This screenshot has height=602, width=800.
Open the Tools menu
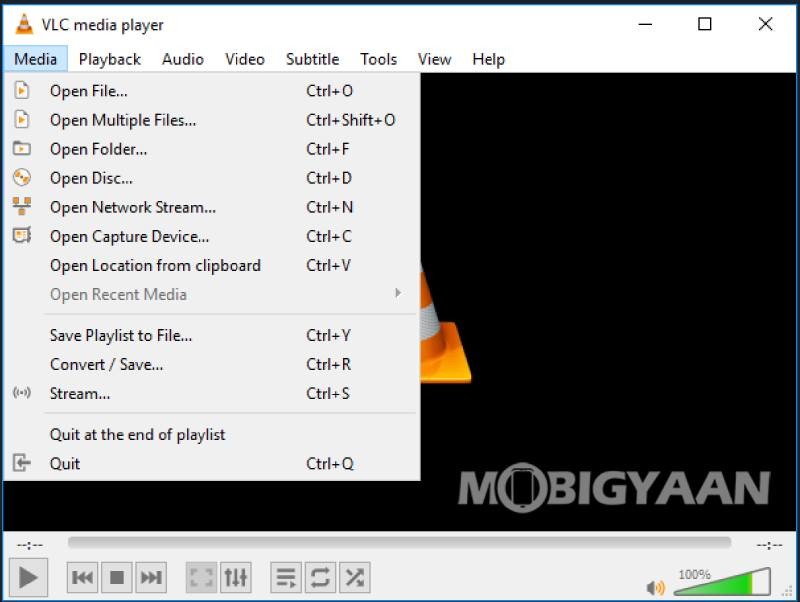click(x=379, y=59)
